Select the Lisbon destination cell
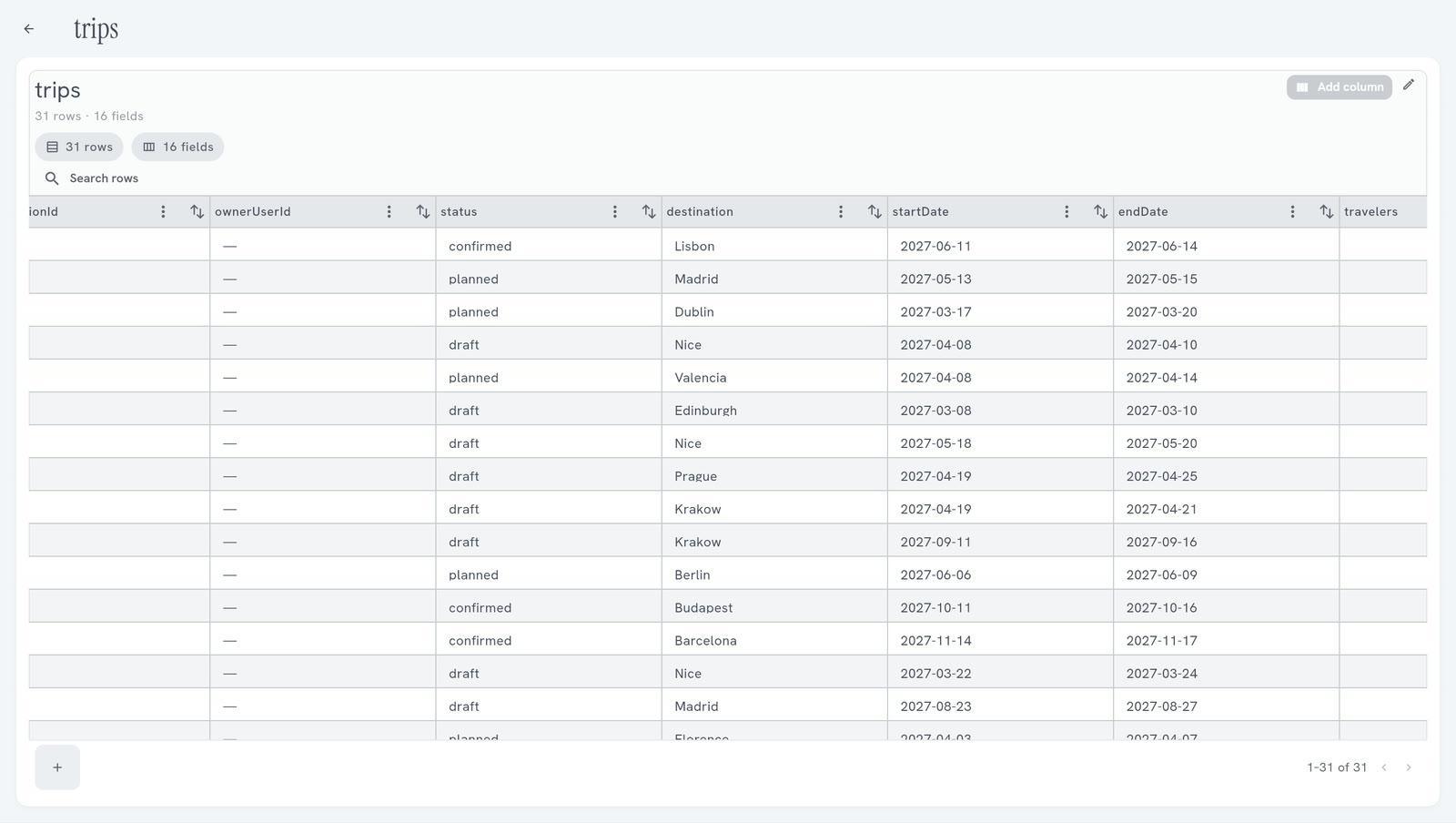 (x=774, y=245)
